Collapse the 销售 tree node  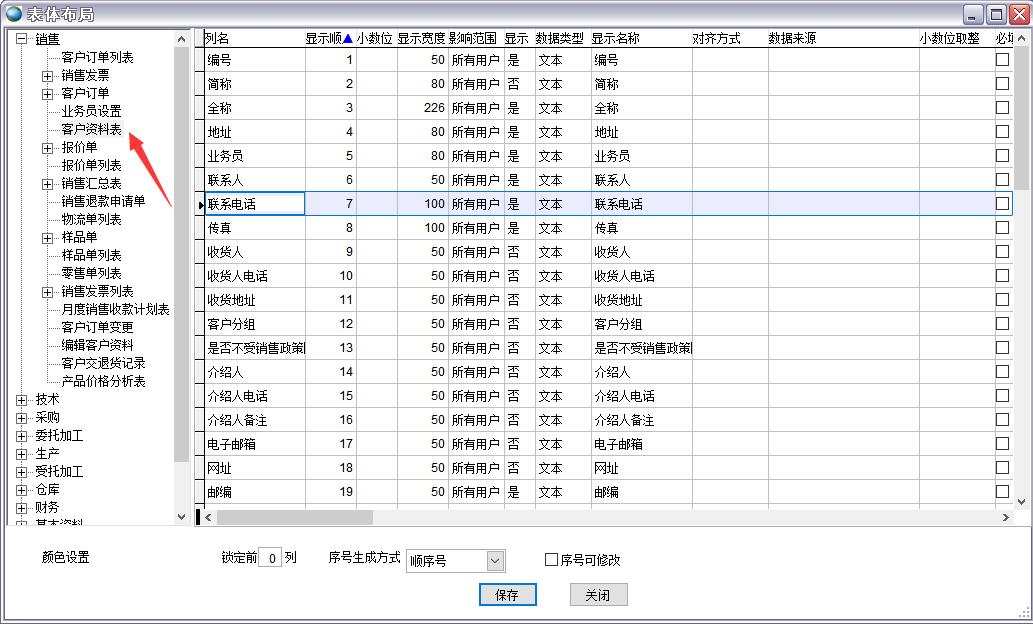(x=22, y=39)
